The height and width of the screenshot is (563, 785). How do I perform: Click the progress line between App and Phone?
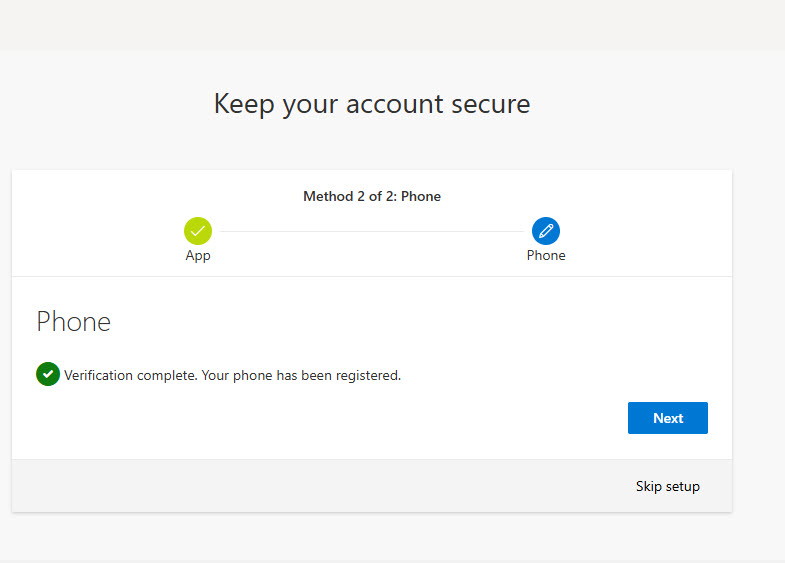coord(372,232)
